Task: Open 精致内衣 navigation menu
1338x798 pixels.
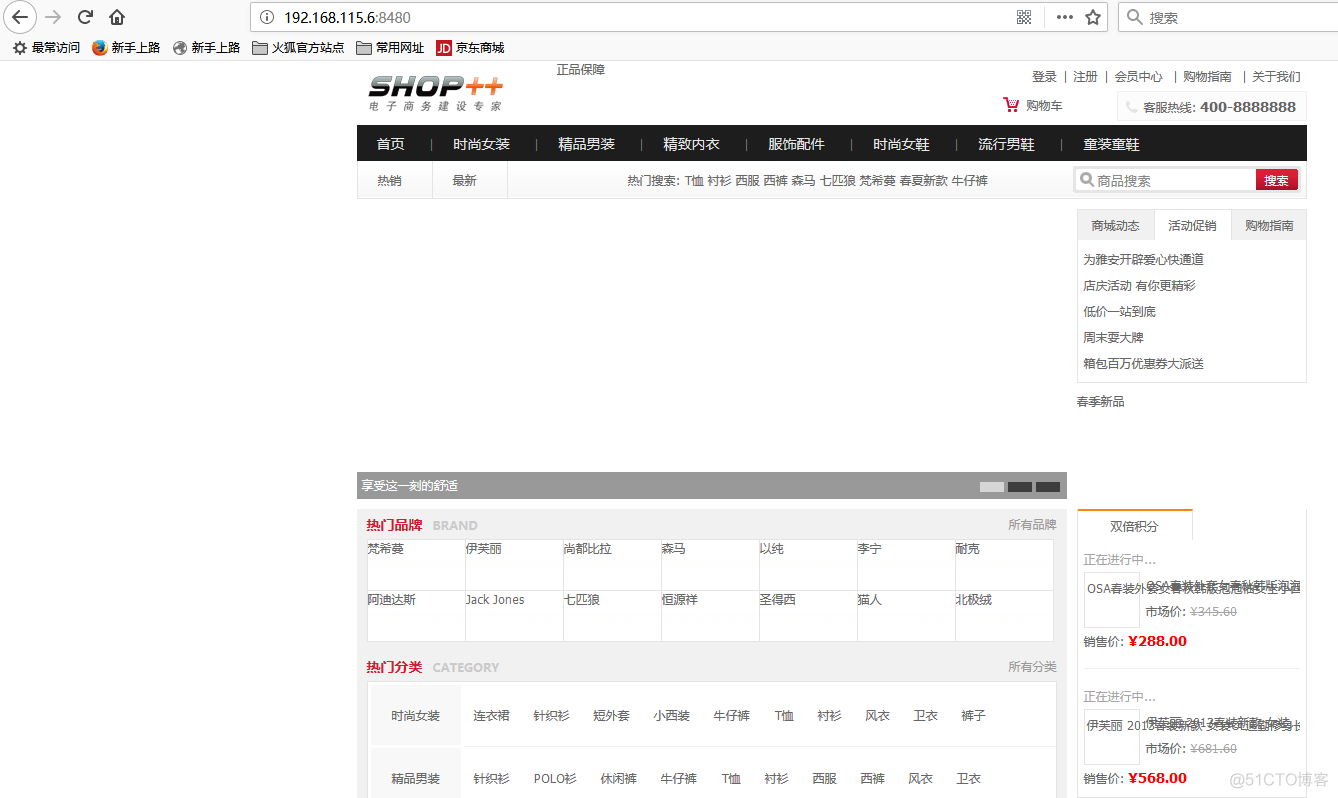Action: (691, 144)
